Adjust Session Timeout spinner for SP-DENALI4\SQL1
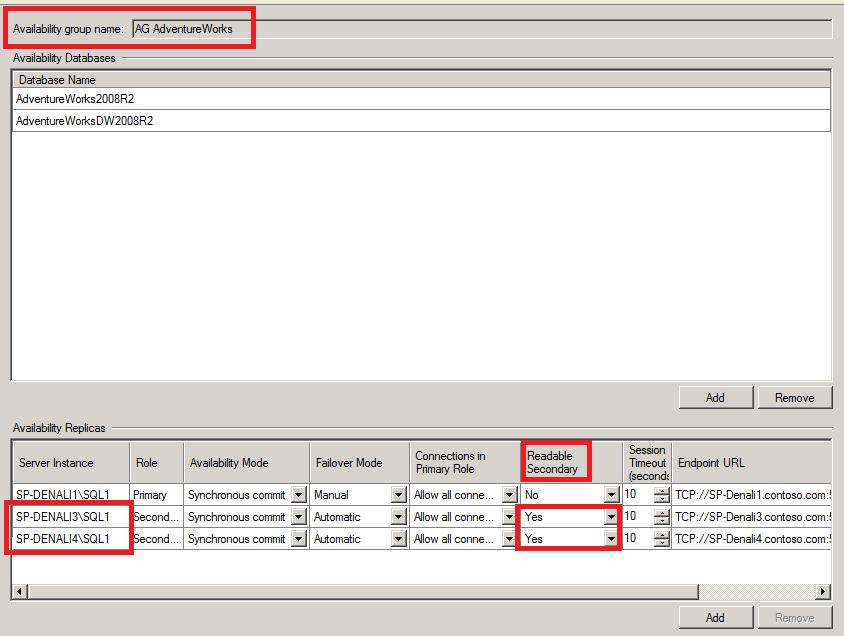 [x=662, y=539]
